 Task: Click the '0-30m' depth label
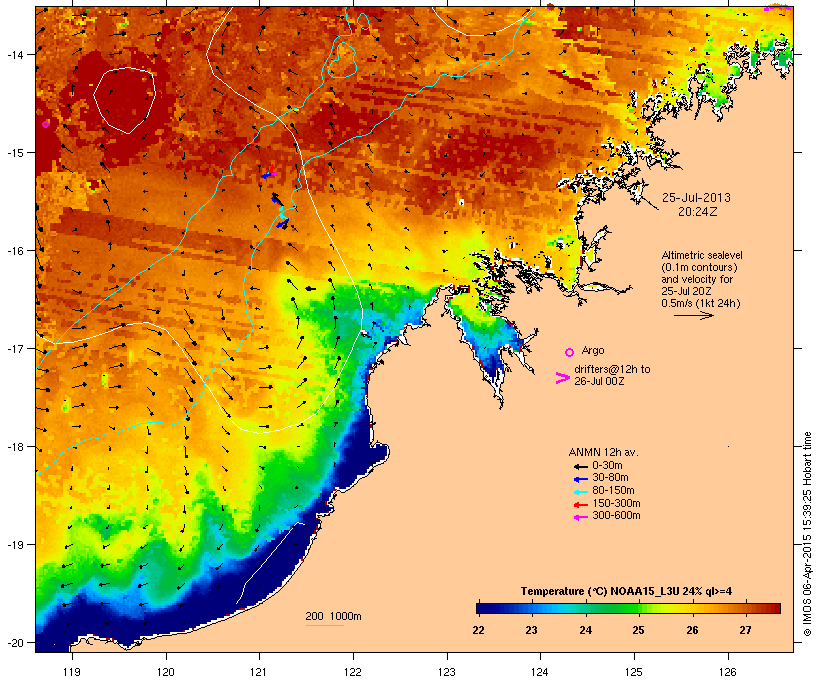click(x=607, y=466)
